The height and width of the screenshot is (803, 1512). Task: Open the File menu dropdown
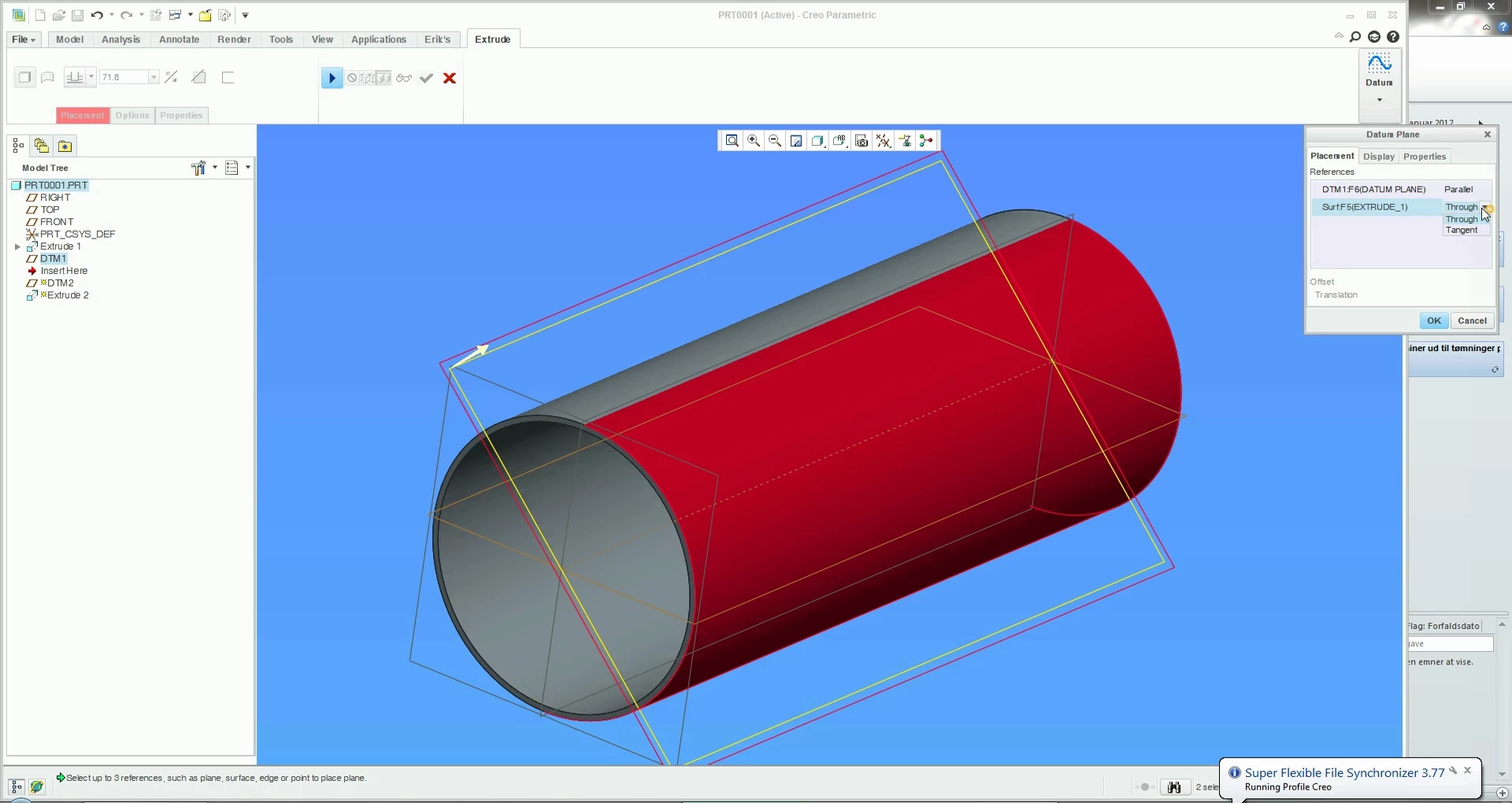pos(24,39)
